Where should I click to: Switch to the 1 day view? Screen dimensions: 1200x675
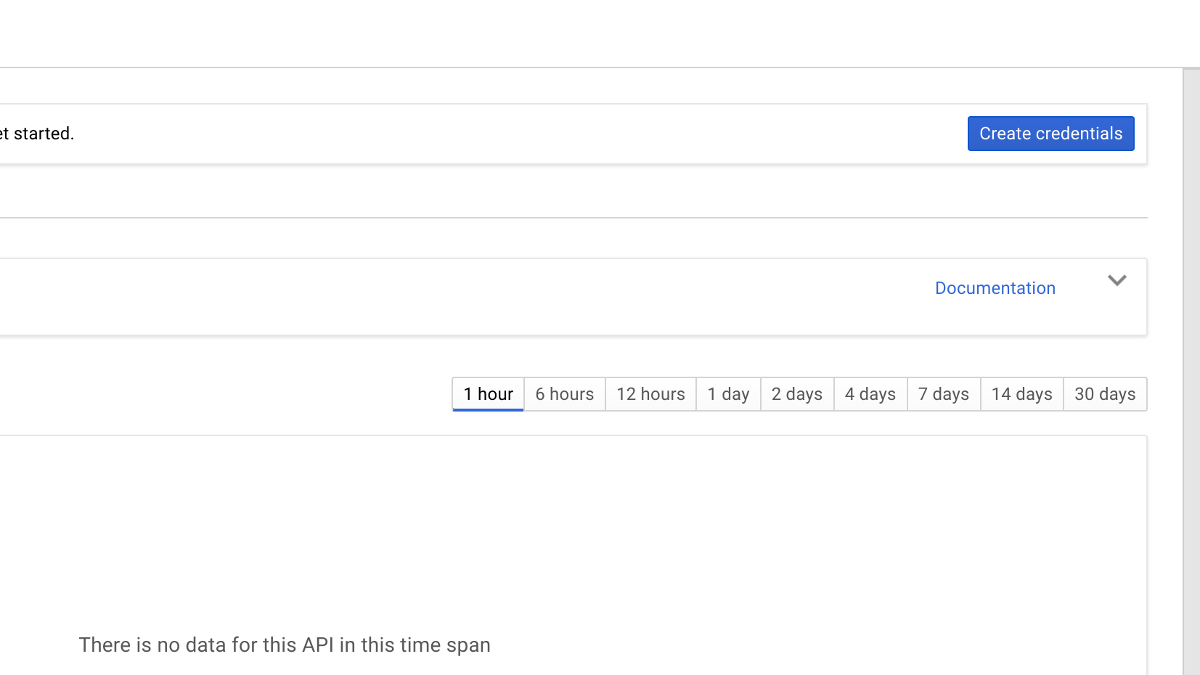[x=728, y=393]
